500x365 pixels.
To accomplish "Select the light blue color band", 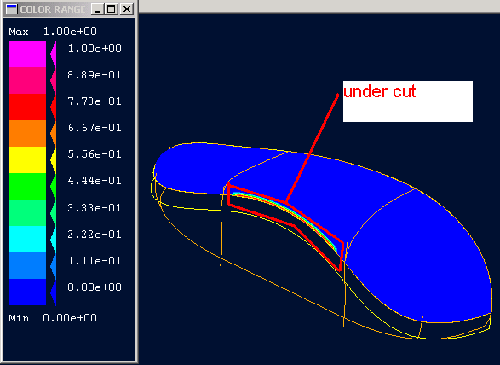I will click(27, 265).
